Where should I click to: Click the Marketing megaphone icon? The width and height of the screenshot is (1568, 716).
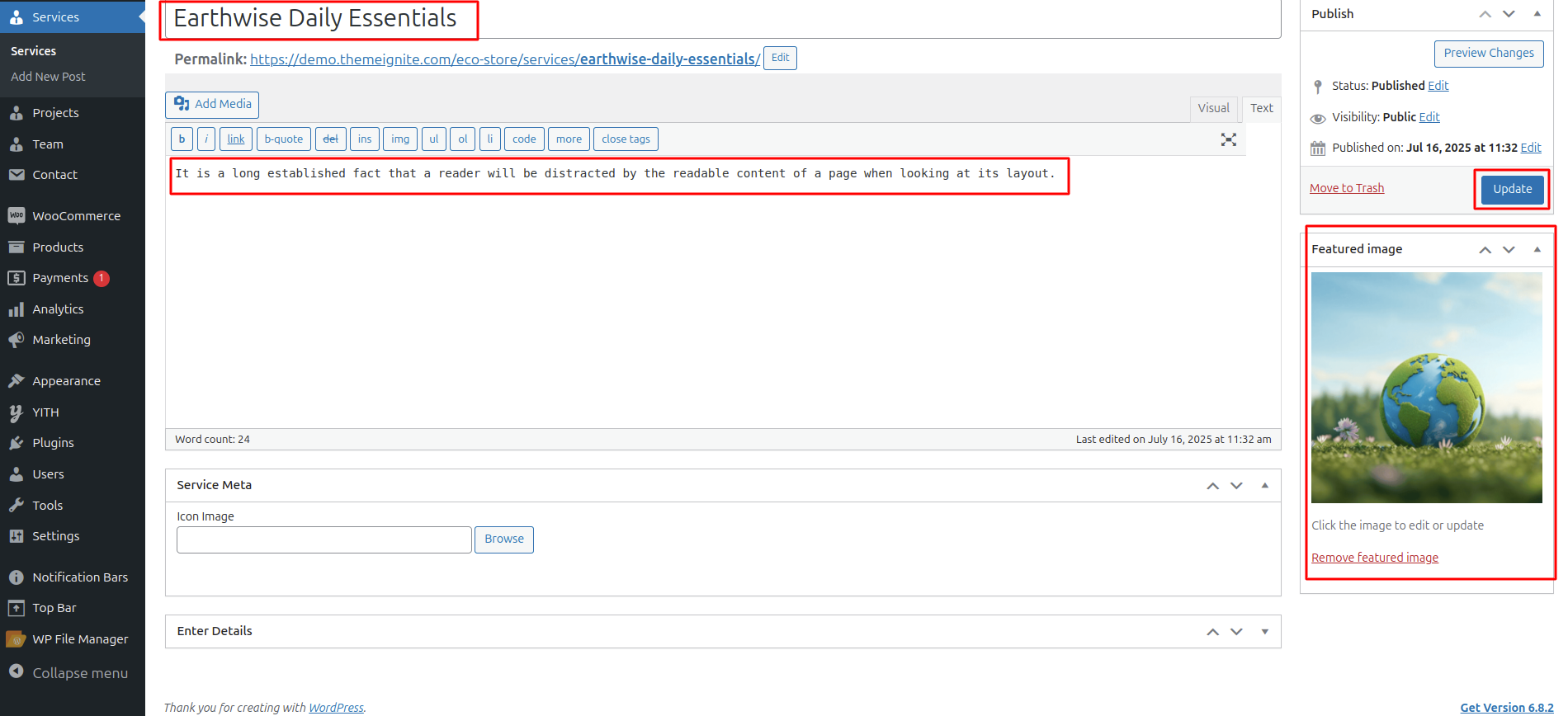(16, 340)
